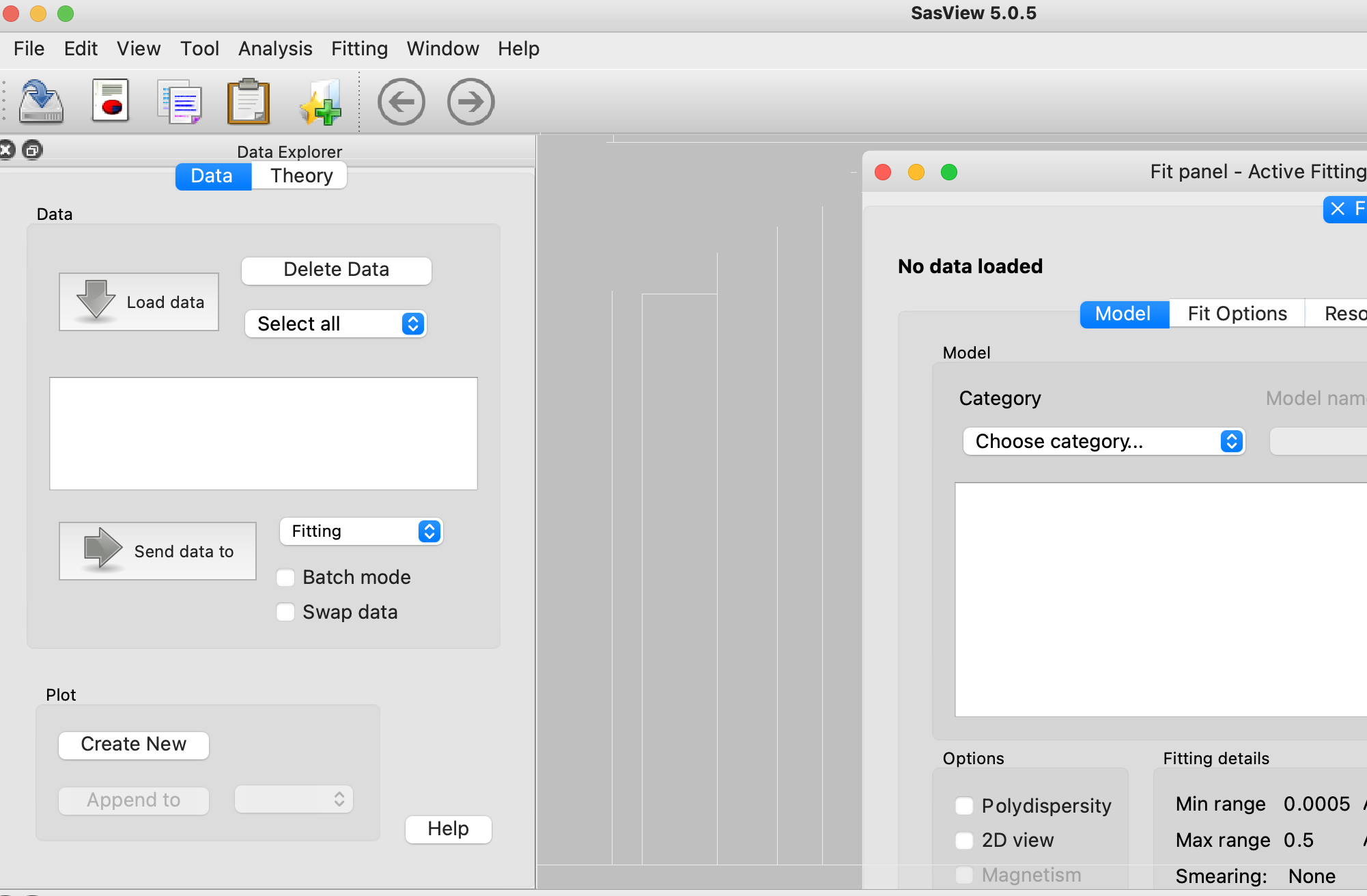Enable Polydispersity in the fit options
The width and height of the screenshot is (1367, 896).
(x=964, y=806)
